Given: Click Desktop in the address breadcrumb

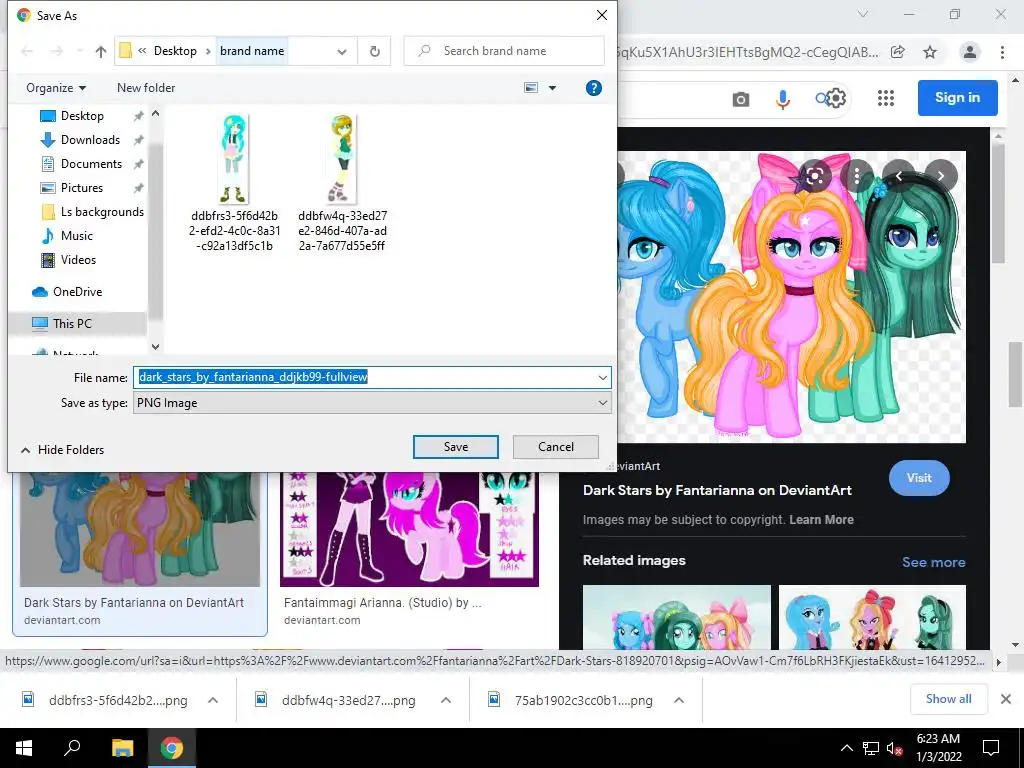Looking at the screenshot, I should coord(175,51).
